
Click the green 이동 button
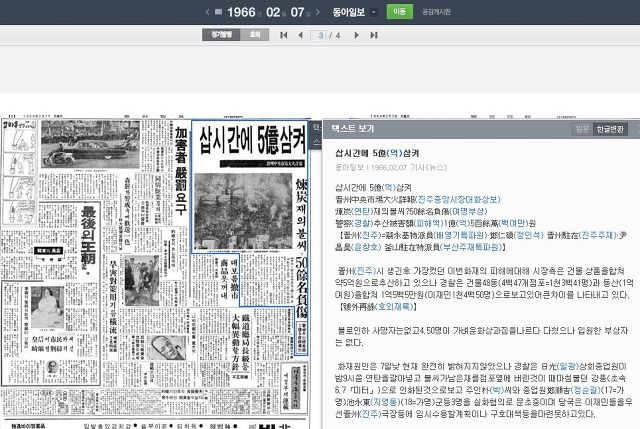click(x=400, y=11)
